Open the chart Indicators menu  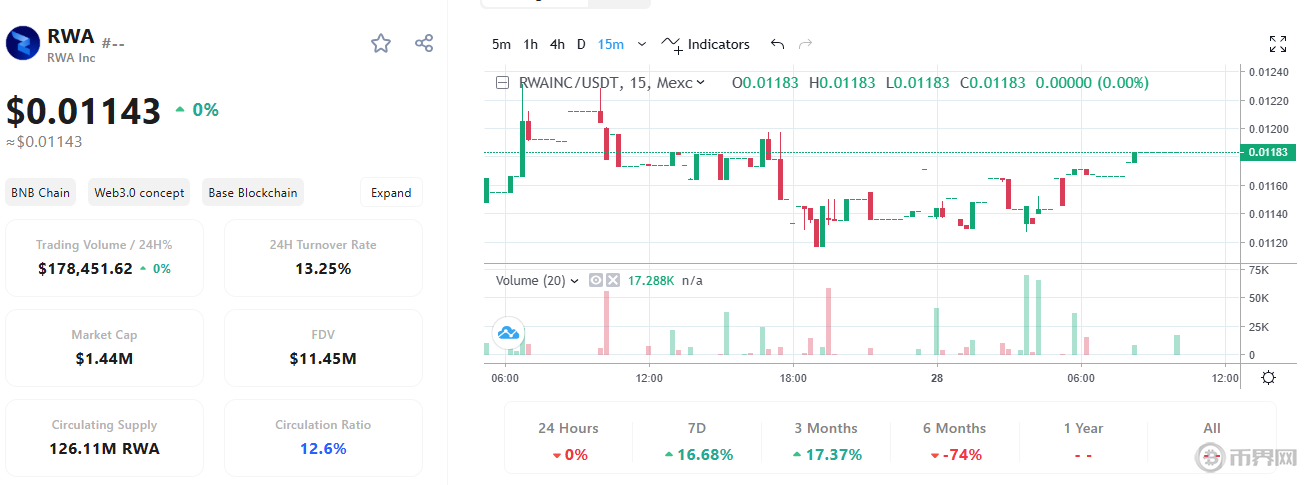(x=707, y=44)
